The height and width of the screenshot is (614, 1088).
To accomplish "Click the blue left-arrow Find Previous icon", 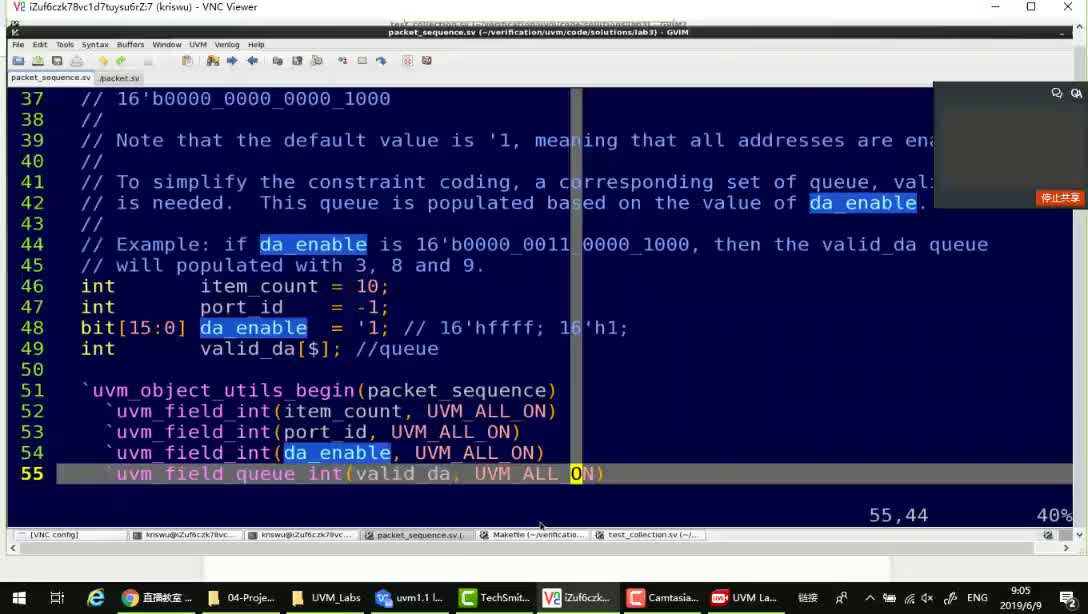I will [252, 61].
